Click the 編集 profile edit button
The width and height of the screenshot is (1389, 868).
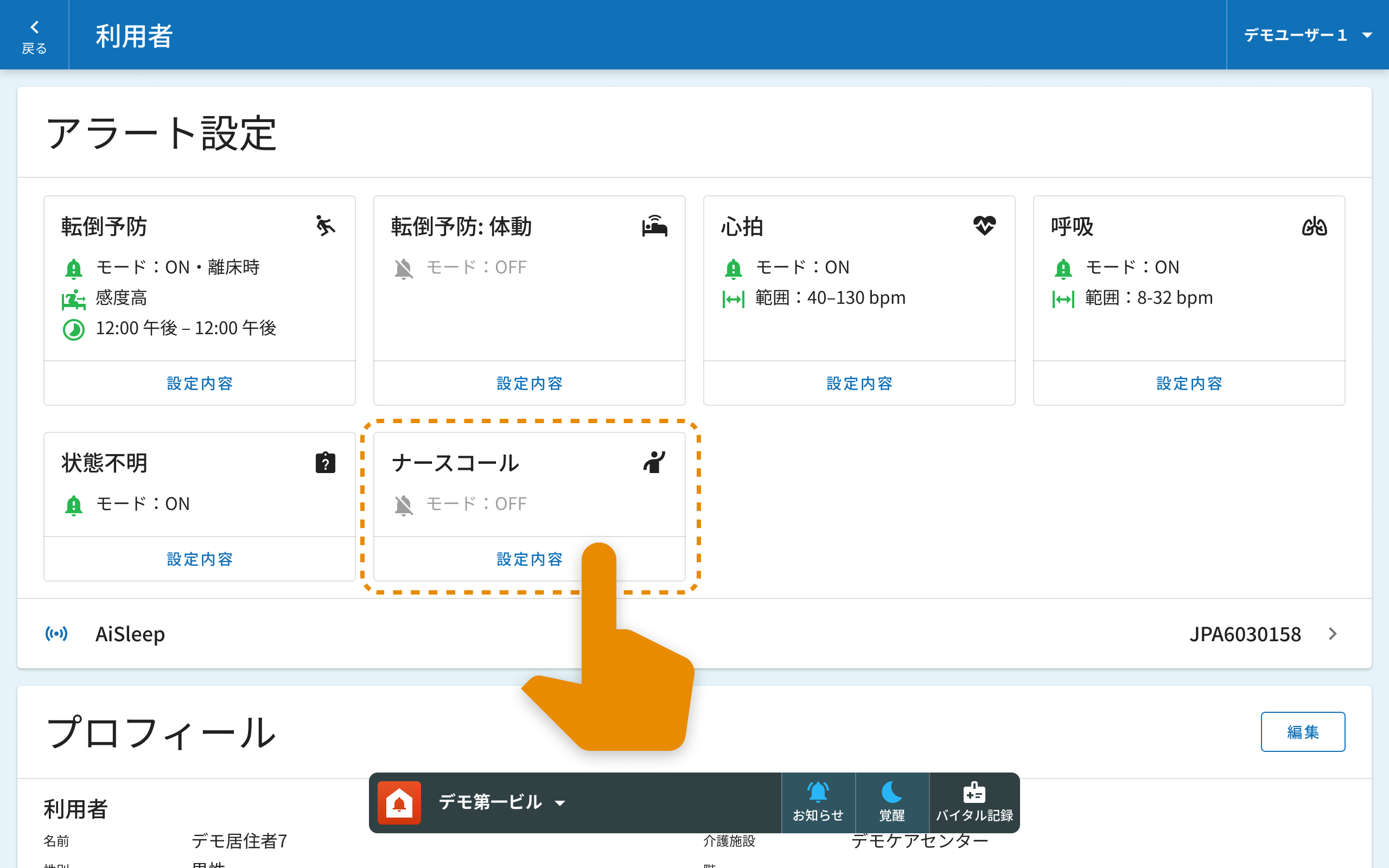(1302, 732)
